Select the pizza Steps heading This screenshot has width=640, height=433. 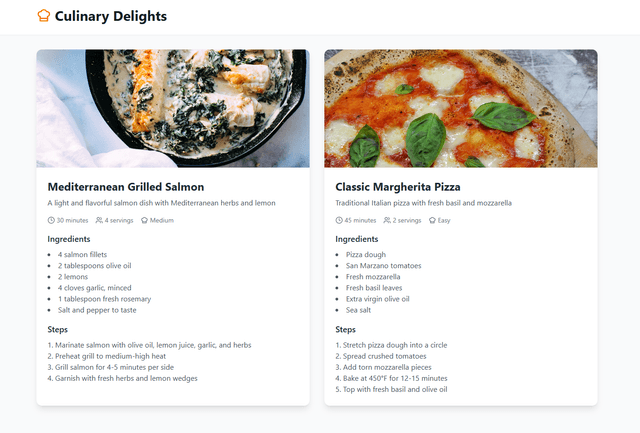(x=345, y=329)
